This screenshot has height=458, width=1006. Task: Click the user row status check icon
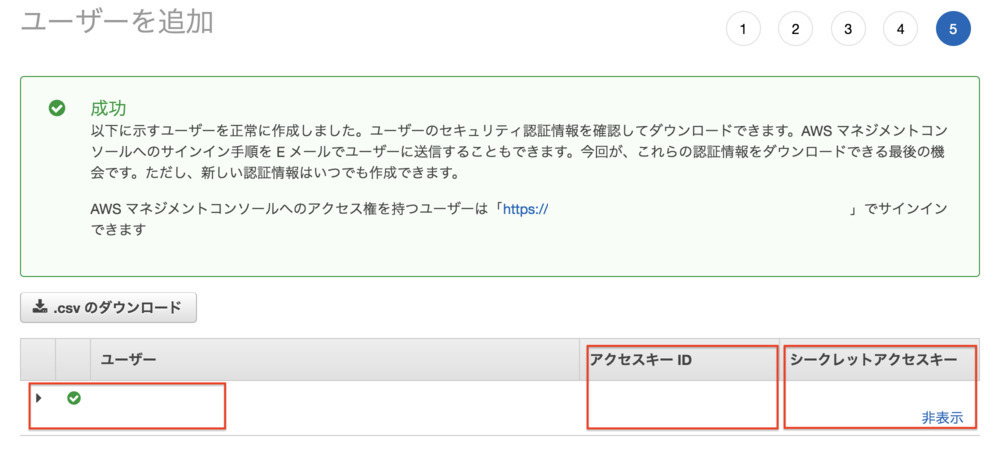click(74, 398)
